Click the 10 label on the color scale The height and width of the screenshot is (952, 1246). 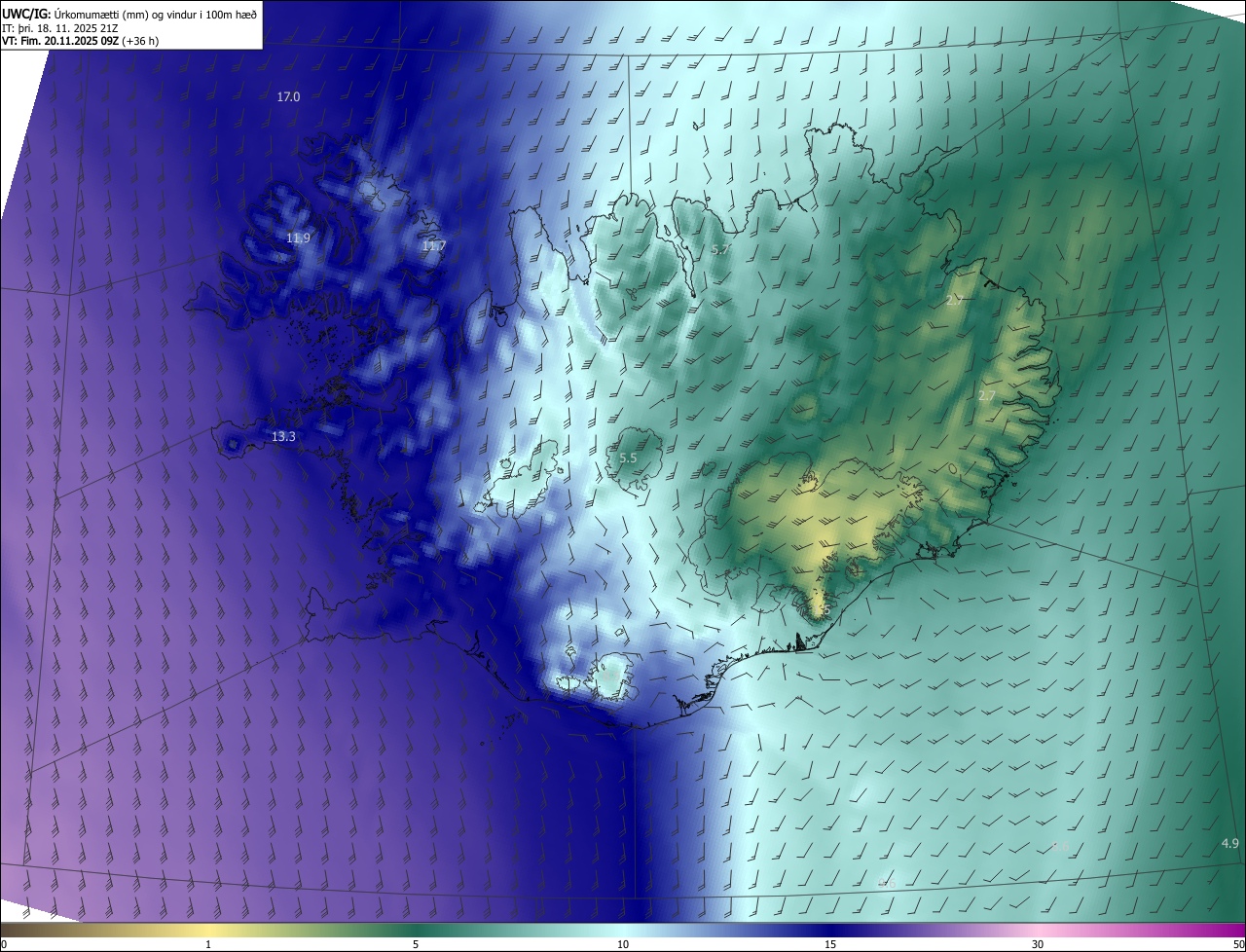tap(623, 945)
